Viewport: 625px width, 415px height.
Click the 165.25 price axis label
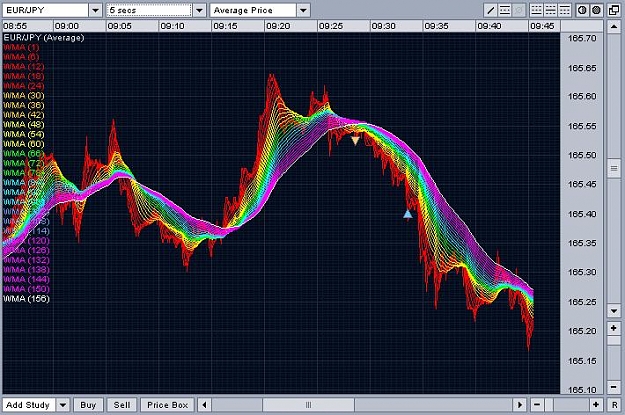pyautogui.click(x=582, y=302)
